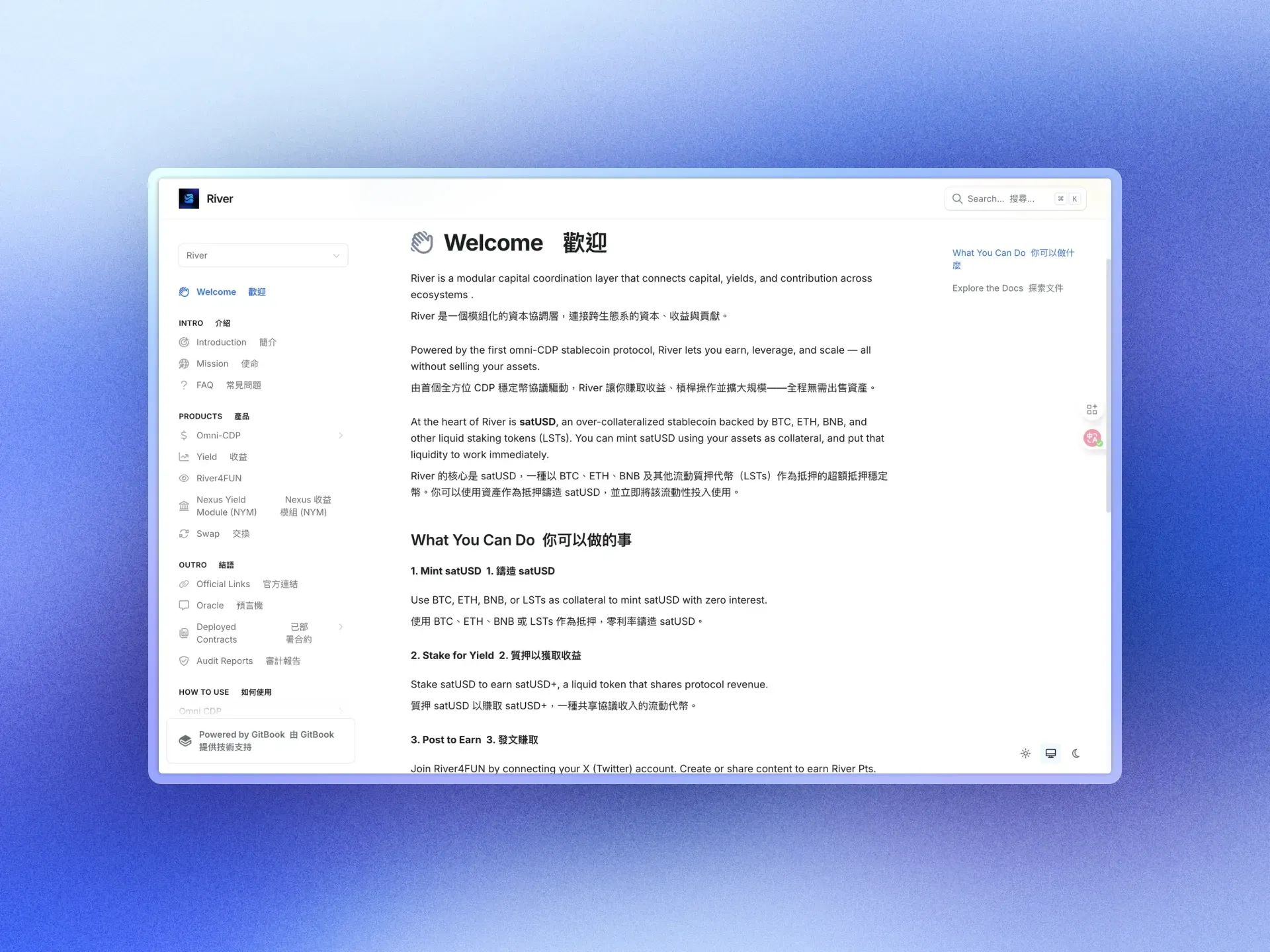Click the River logo icon
The height and width of the screenshot is (952, 1270).
click(x=189, y=198)
